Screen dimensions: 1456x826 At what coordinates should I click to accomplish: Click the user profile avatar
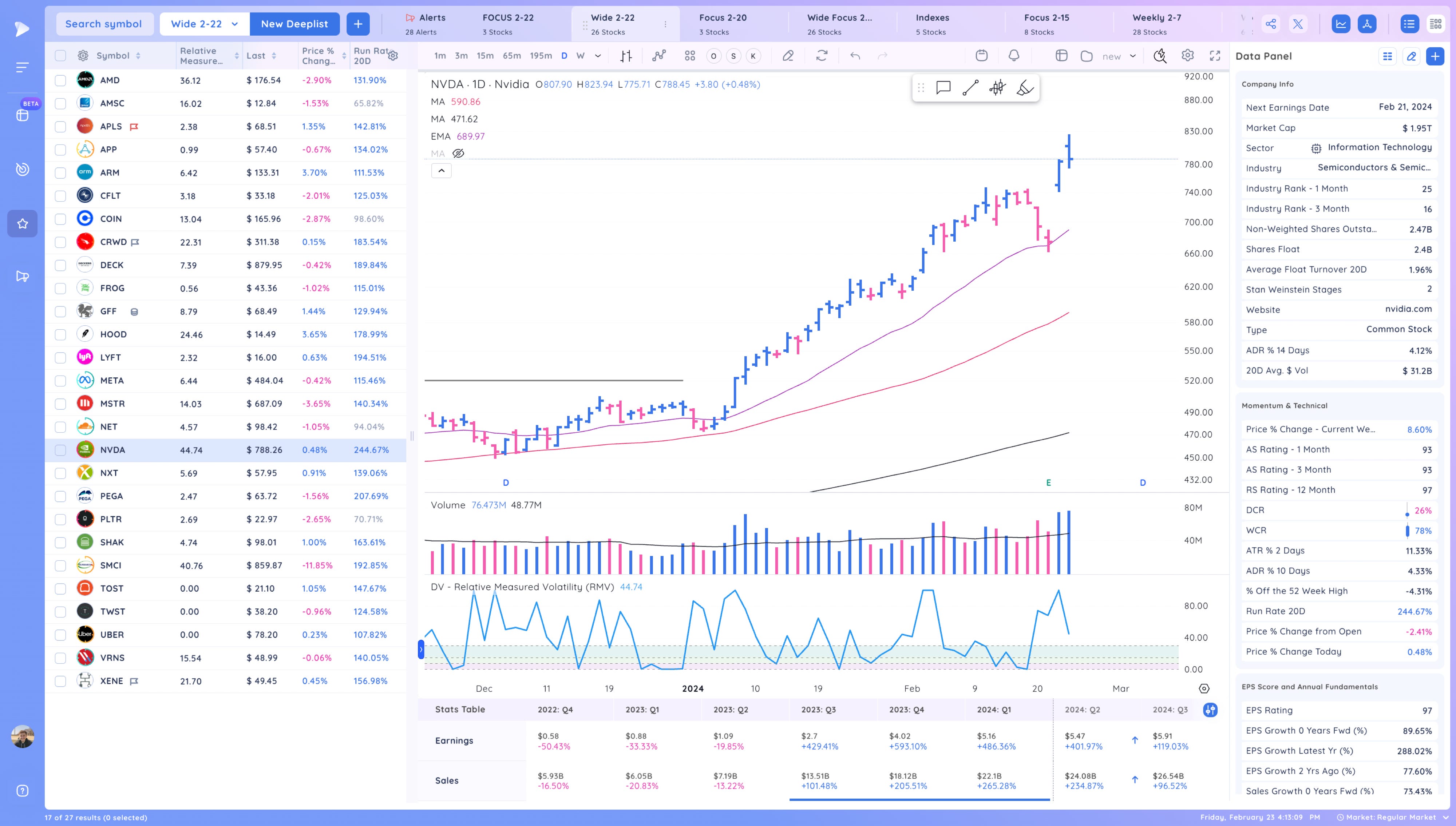coord(23,736)
